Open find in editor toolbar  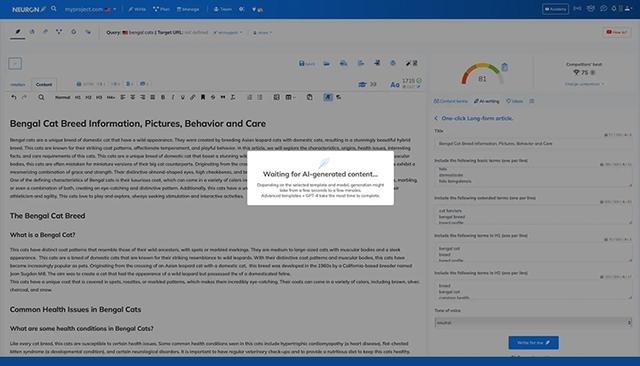click(41, 97)
